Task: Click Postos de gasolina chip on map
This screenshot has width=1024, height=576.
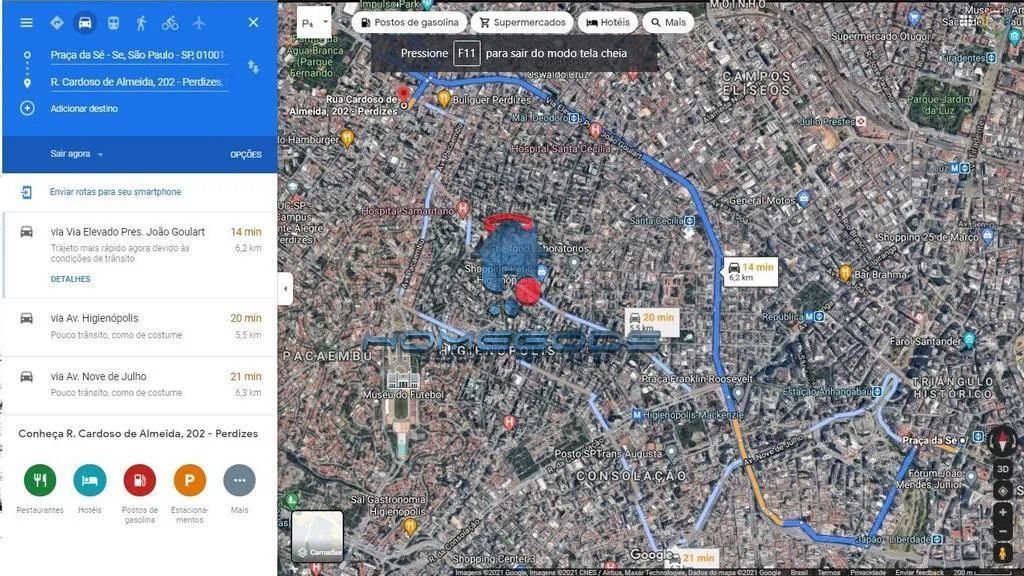Action: tap(409, 22)
